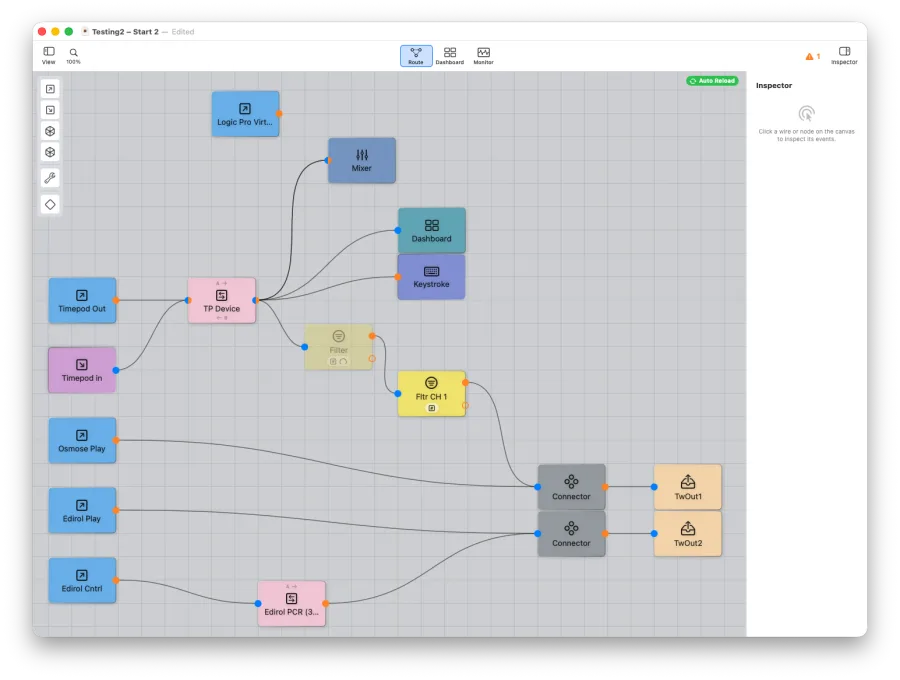Select the Edirol Cntrl node

[82, 580]
